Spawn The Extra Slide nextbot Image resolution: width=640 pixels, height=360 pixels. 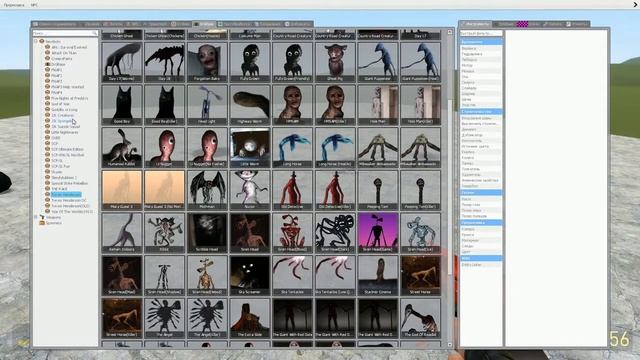250,318
